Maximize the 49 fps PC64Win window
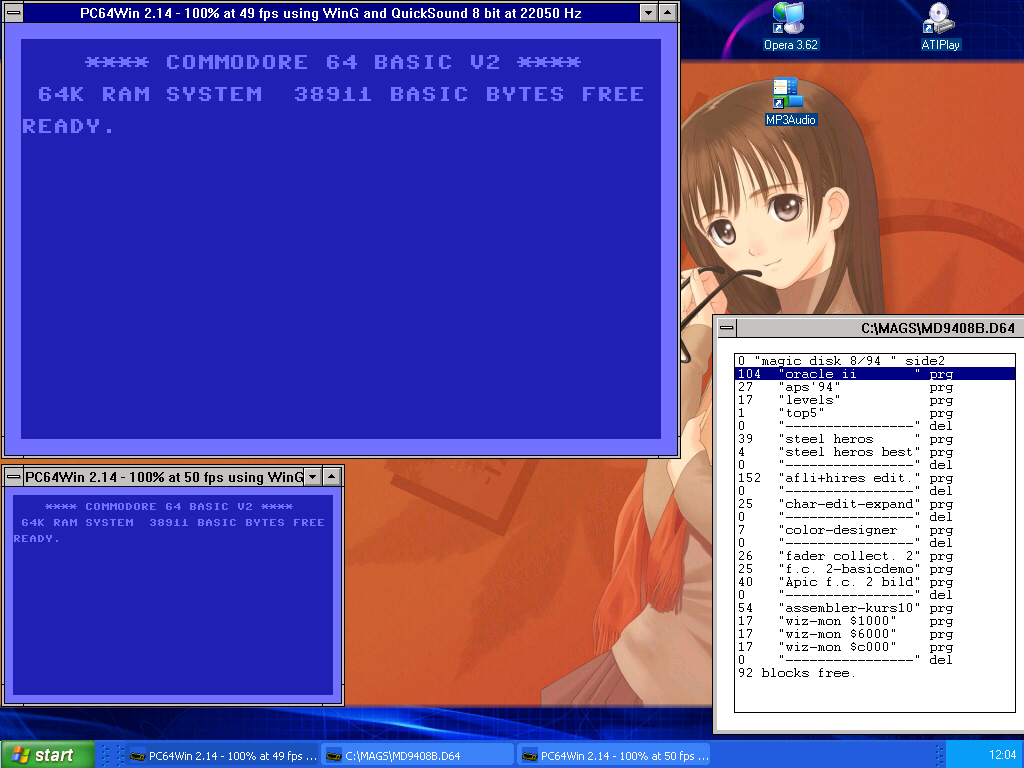Viewport: 1024px width, 768px height. pyautogui.click(x=667, y=12)
